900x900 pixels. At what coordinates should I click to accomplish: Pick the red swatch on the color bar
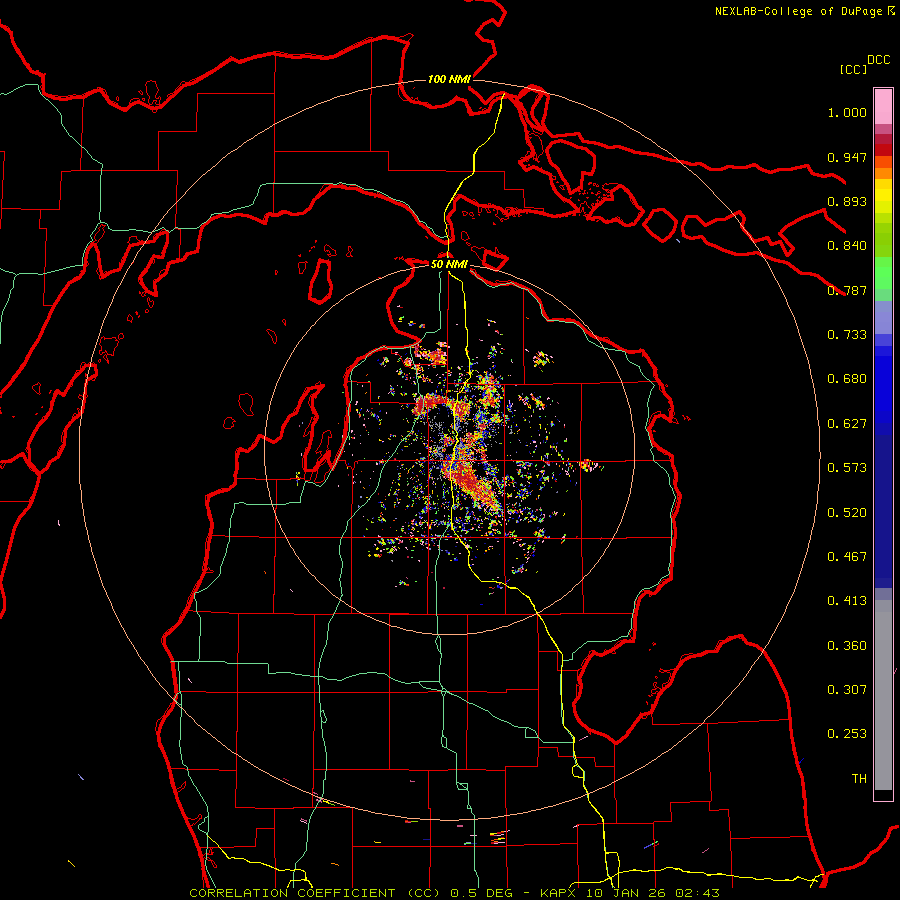883,150
